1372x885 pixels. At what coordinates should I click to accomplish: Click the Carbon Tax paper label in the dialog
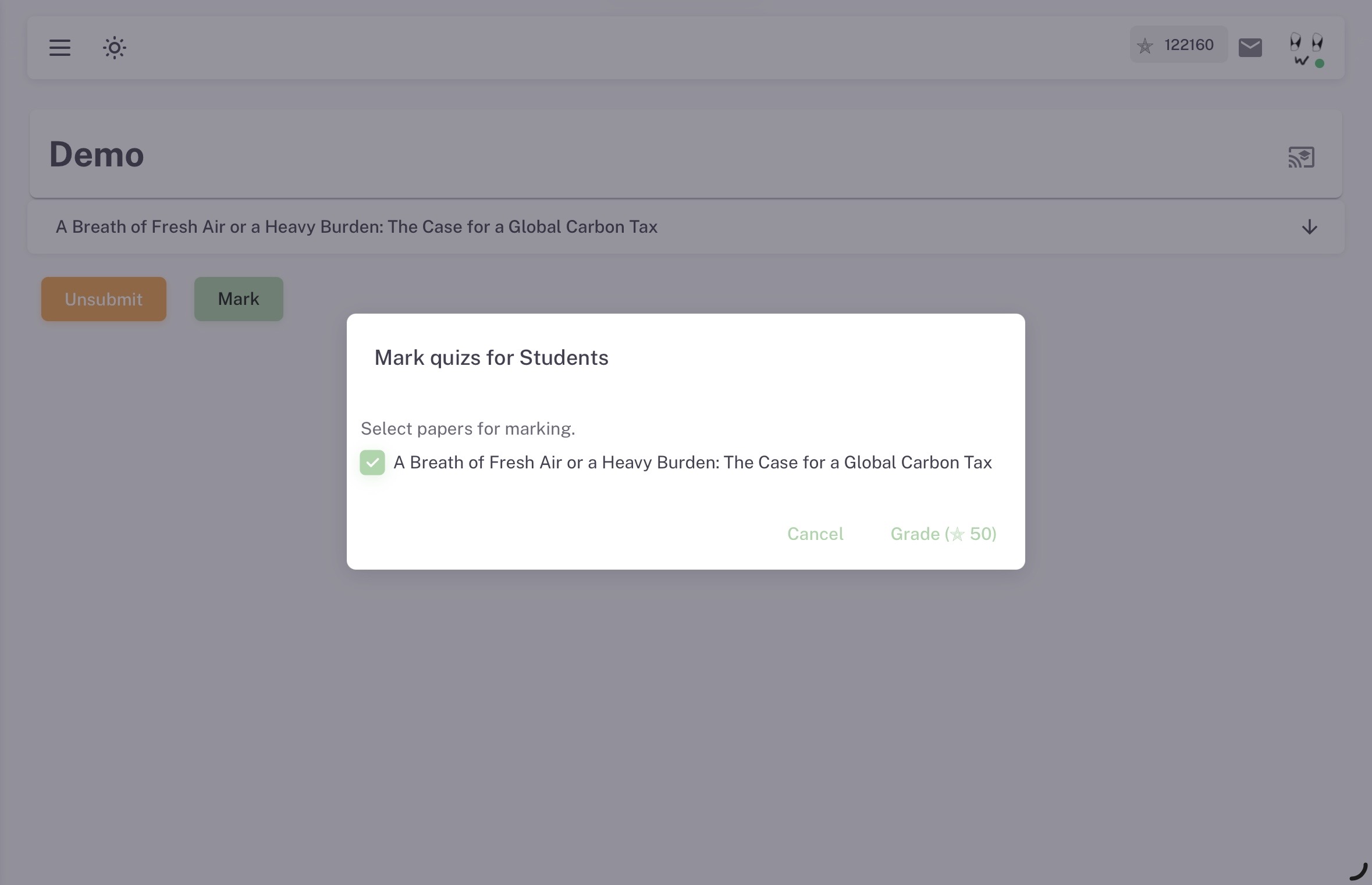click(692, 463)
